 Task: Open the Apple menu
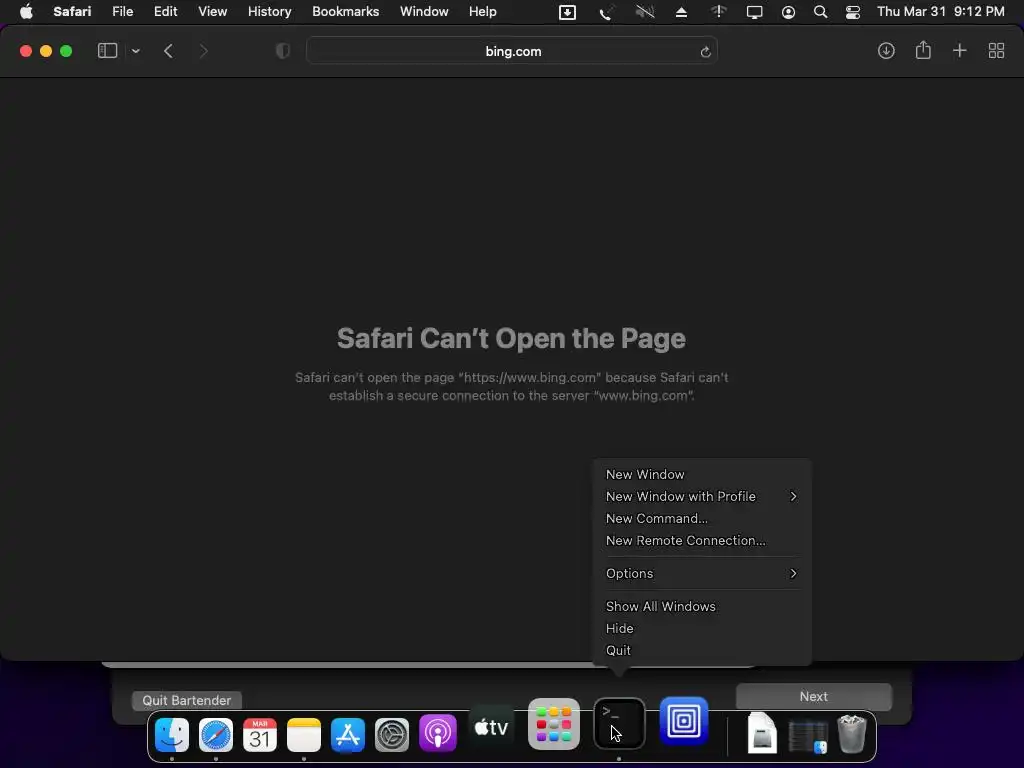26,12
